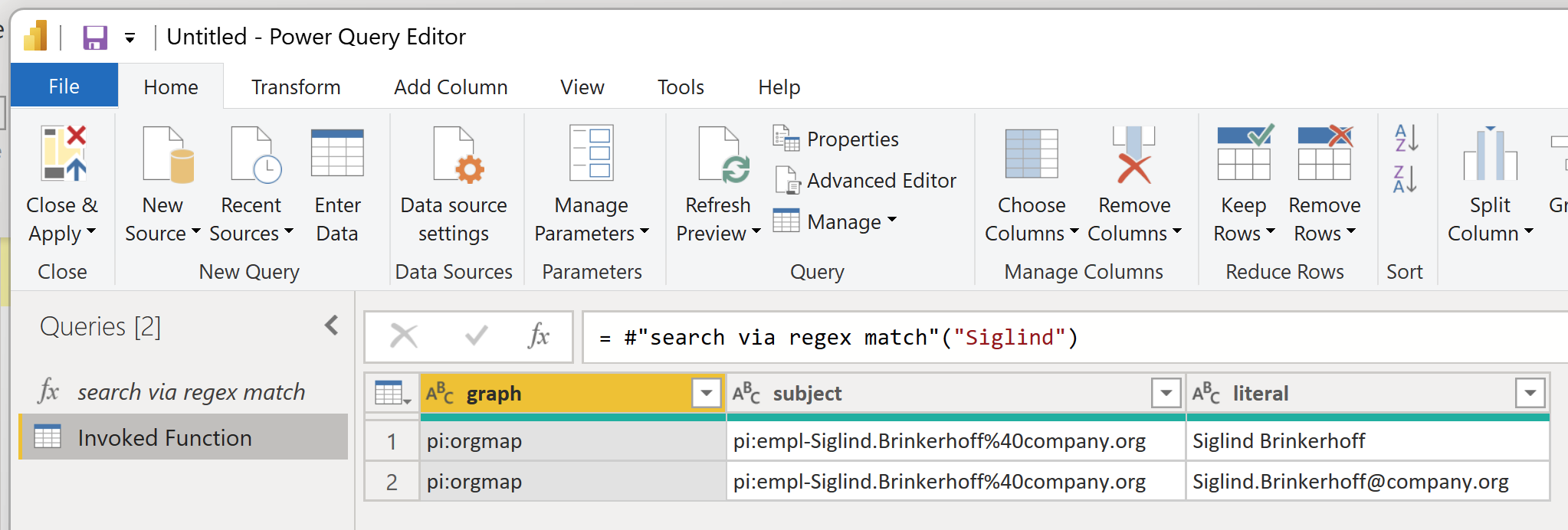Screen dimensions: 1568x530
Task: Open the Help tab
Action: point(779,87)
